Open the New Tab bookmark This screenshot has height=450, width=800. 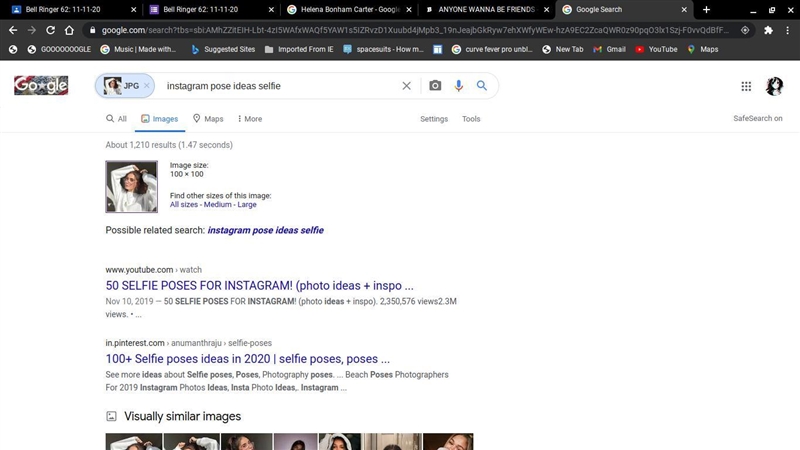click(x=563, y=49)
